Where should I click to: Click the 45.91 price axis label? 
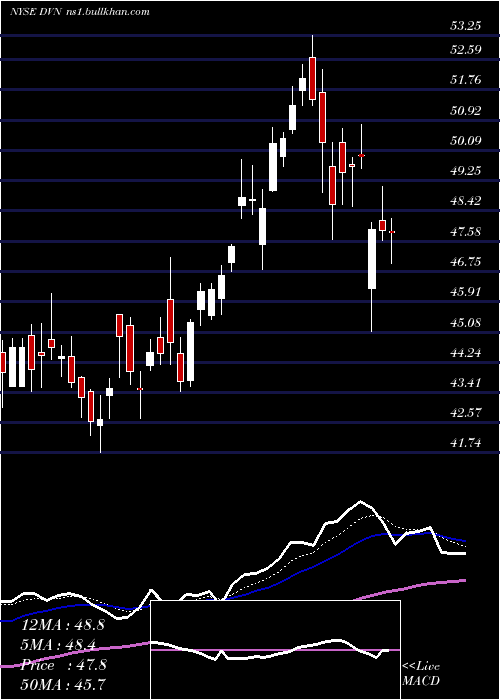coord(465,292)
